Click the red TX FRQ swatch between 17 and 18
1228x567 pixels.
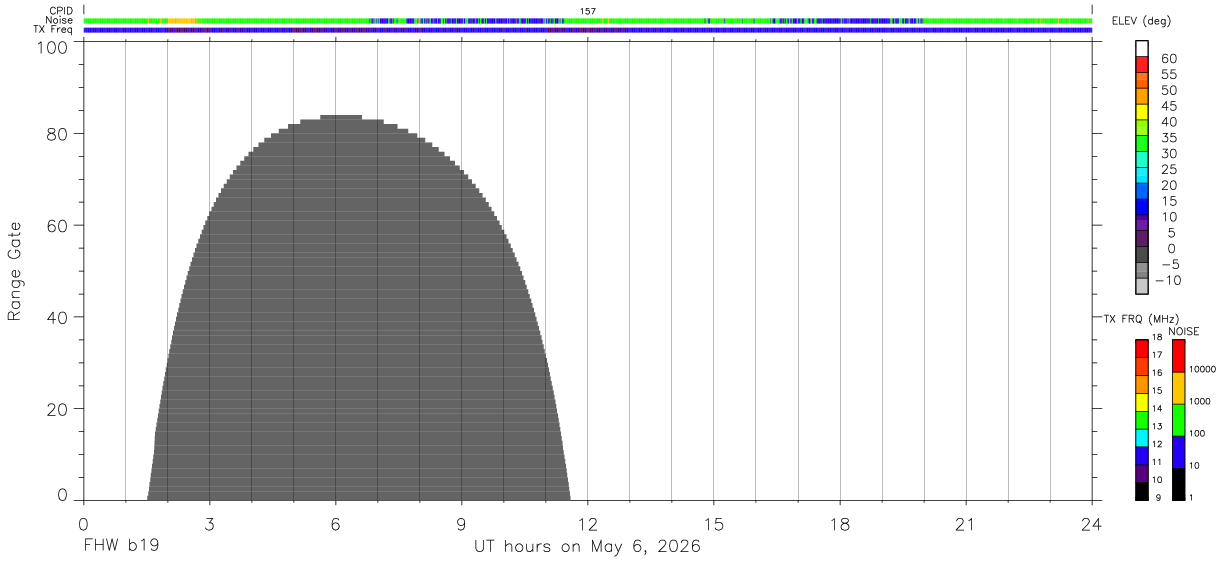pyautogui.click(x=1142, y=348)
